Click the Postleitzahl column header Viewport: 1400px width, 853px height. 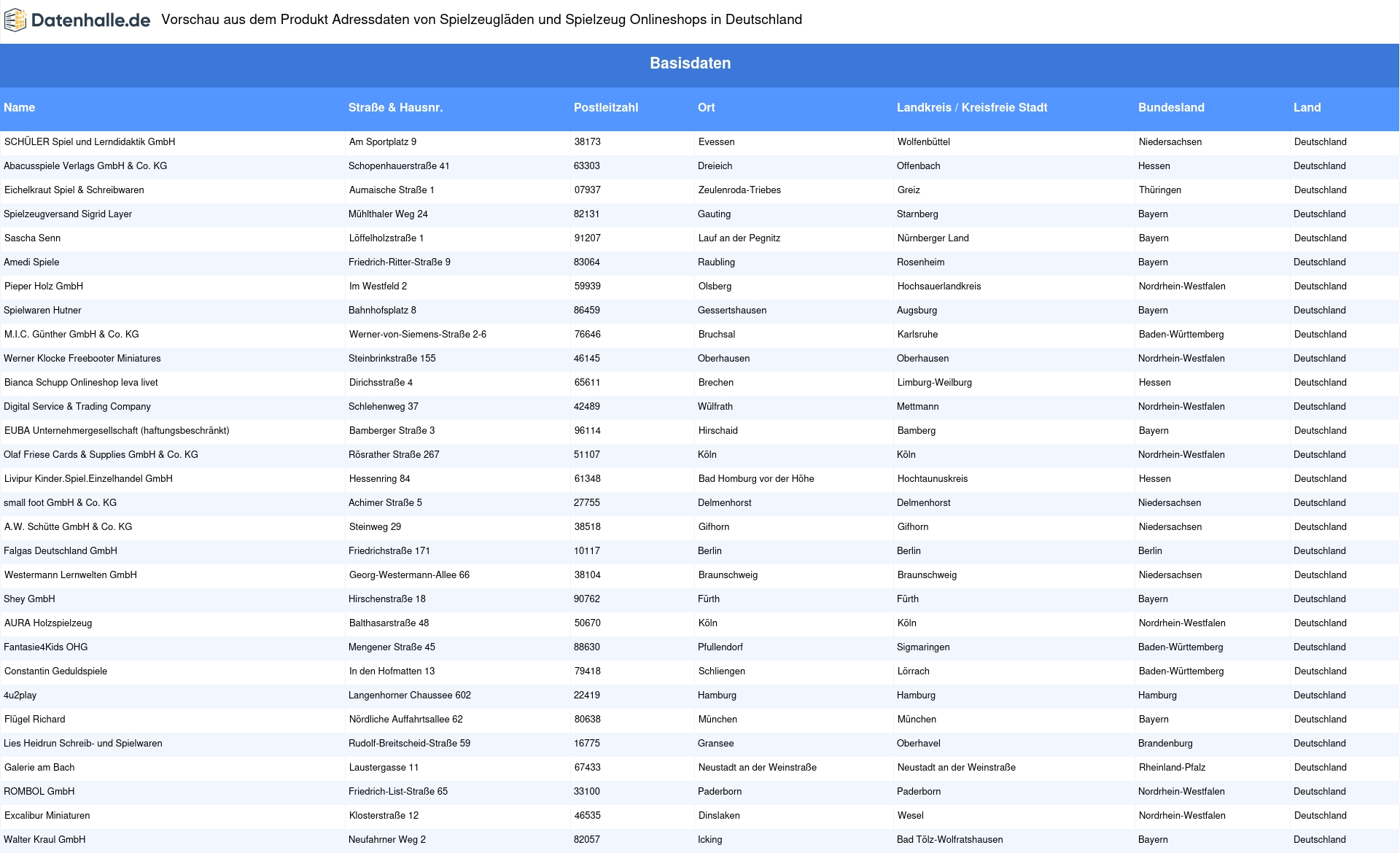tap(606, 108)
